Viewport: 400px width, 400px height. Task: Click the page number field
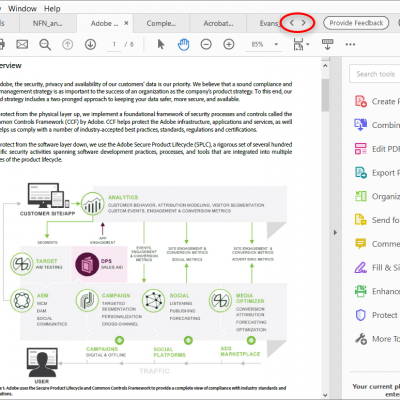pyautogui.click(x=114, y=44)
